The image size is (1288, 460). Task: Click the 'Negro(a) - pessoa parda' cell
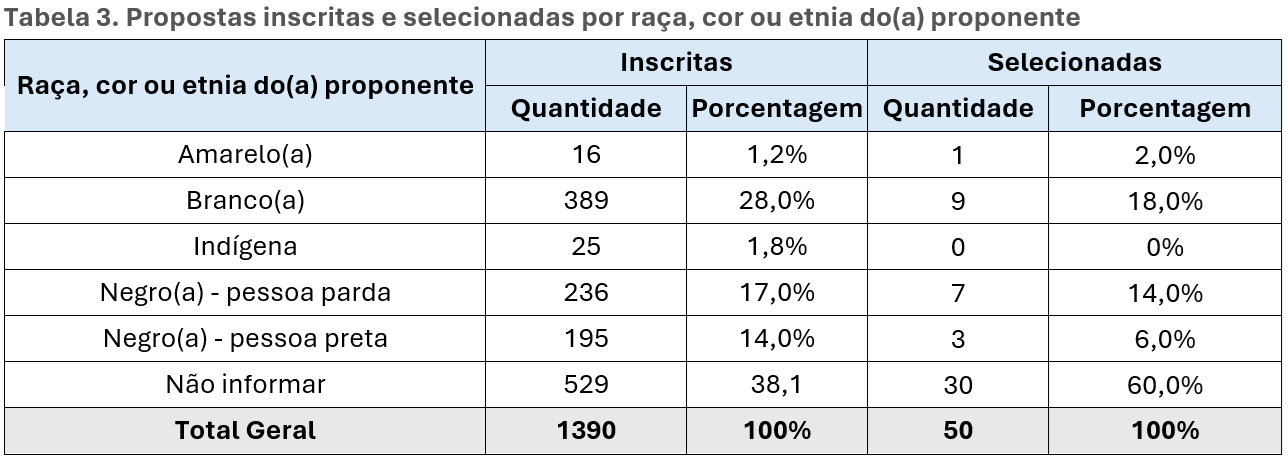click(x=245, y=292)
